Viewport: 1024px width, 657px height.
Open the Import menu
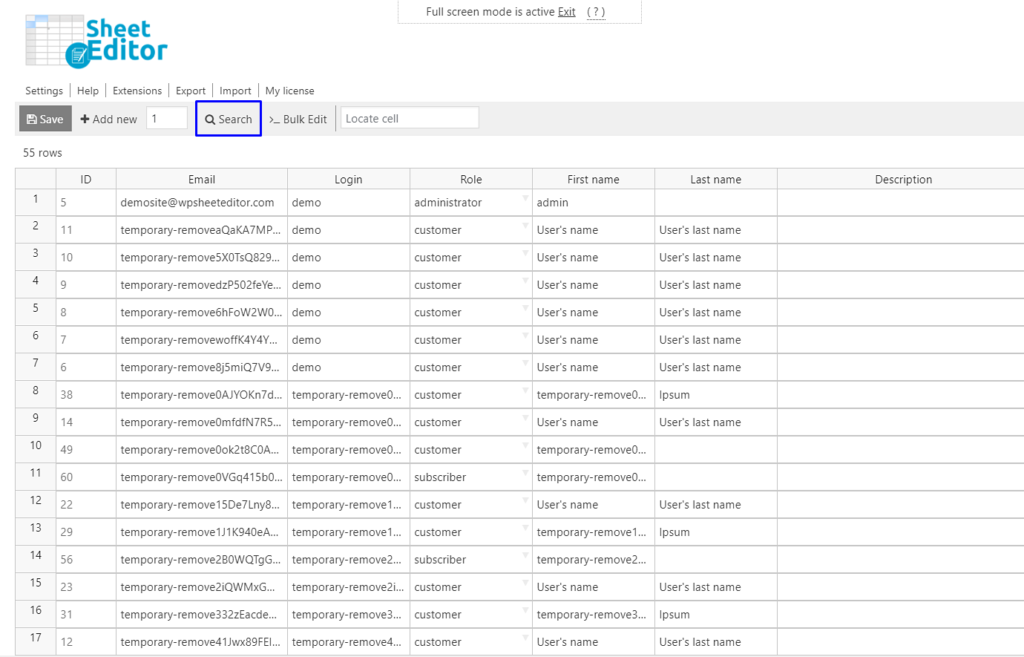[x=234, y=90]
